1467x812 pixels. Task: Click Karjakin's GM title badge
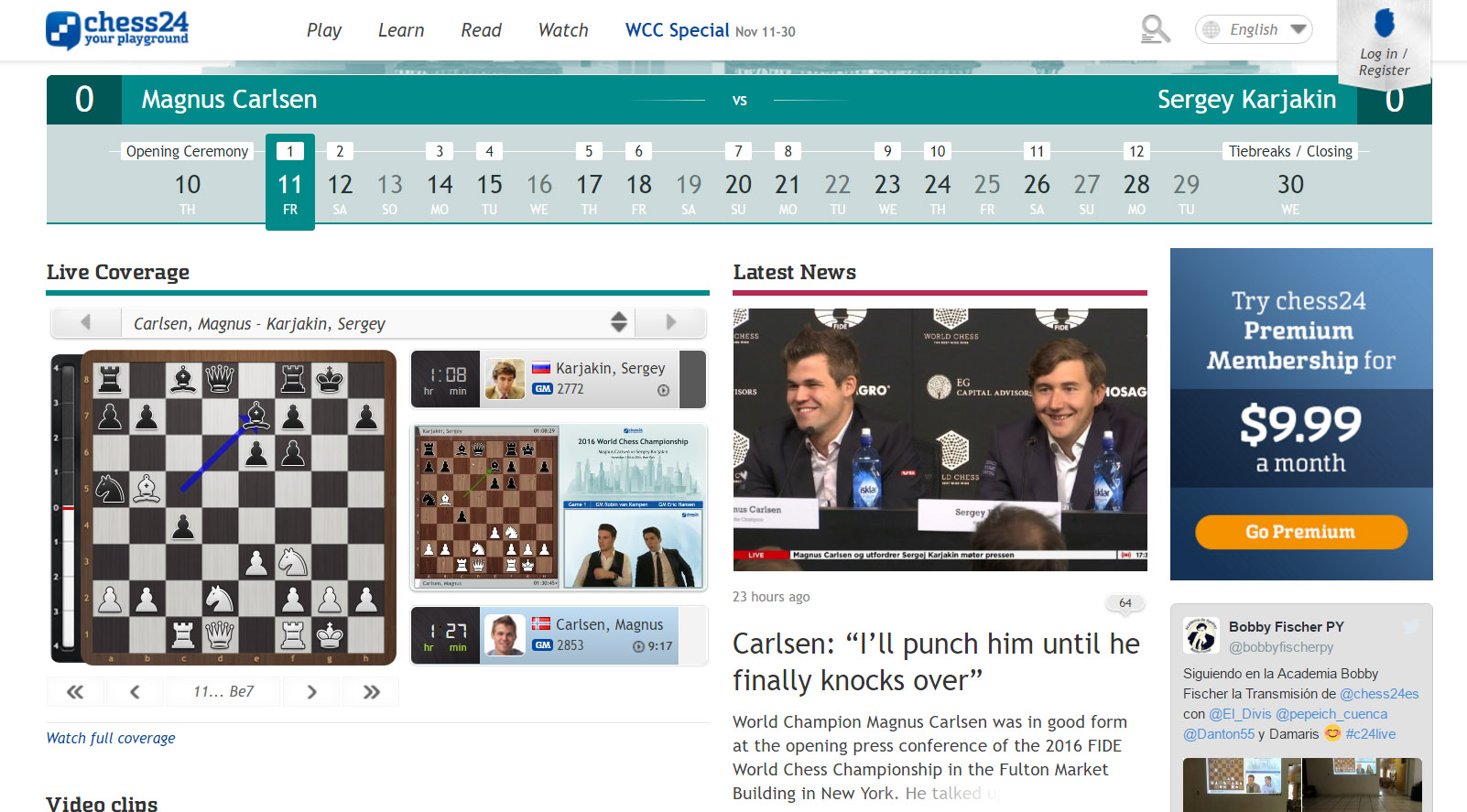pos(543,389)
